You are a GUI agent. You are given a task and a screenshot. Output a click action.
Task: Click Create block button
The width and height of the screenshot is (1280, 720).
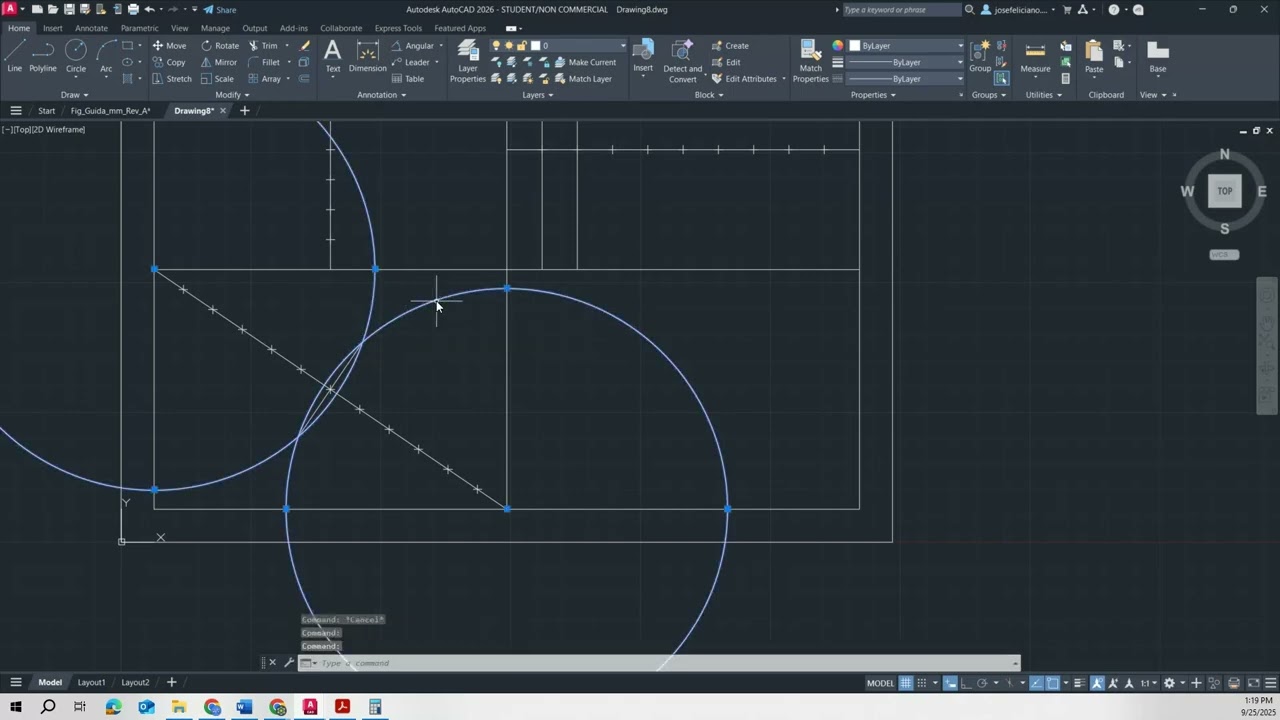(730, 46)
